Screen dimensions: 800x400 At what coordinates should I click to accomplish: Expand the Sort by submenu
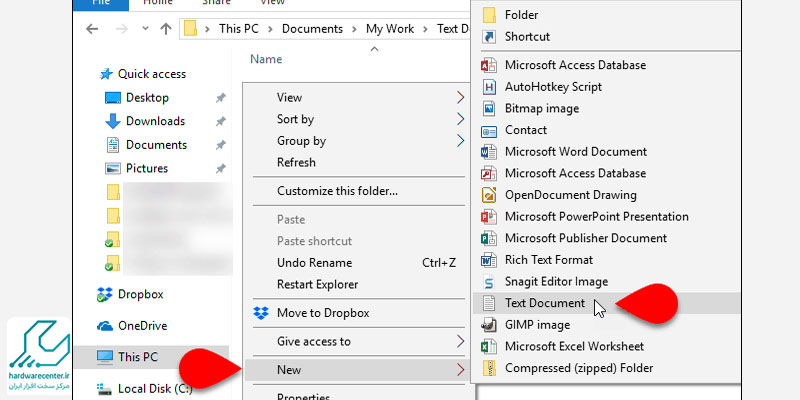tap(460, 120)
